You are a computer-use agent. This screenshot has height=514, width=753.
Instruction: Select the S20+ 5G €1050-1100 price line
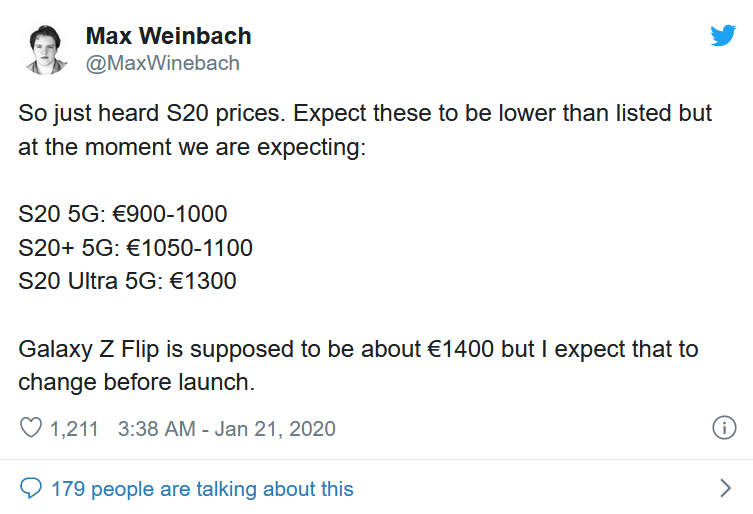[x=135, y=247]
